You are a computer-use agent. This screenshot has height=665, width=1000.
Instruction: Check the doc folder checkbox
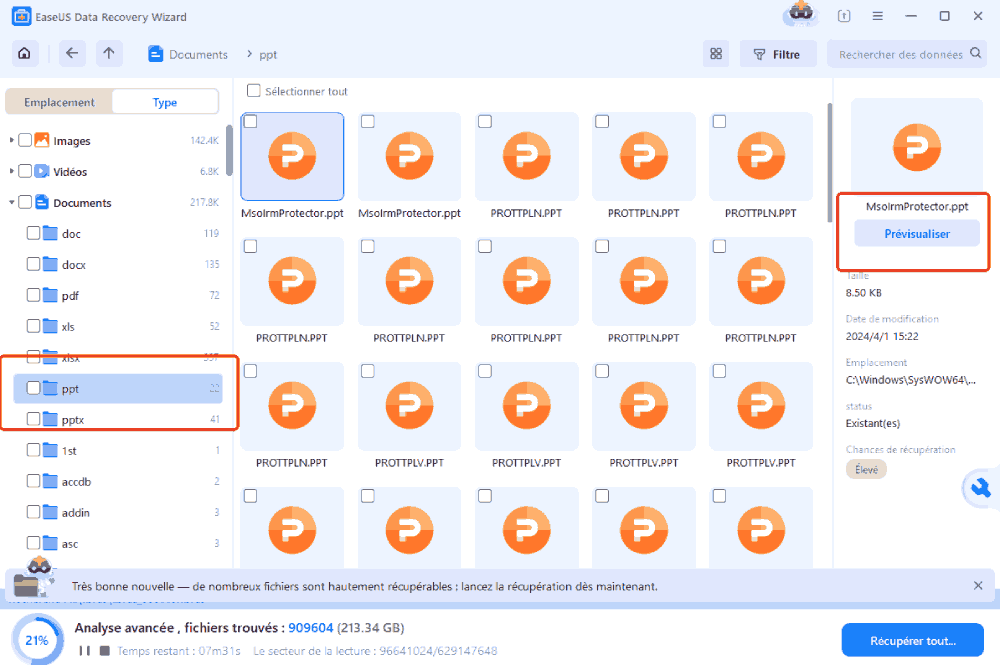tap(34, 233)
